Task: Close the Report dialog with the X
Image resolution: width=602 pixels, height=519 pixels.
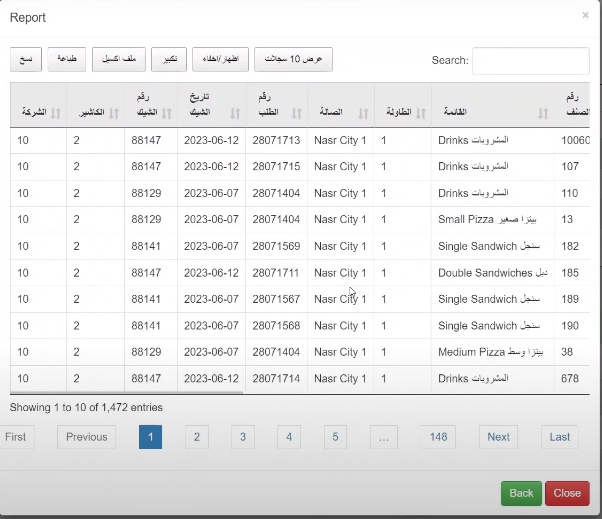Action: 585,15
